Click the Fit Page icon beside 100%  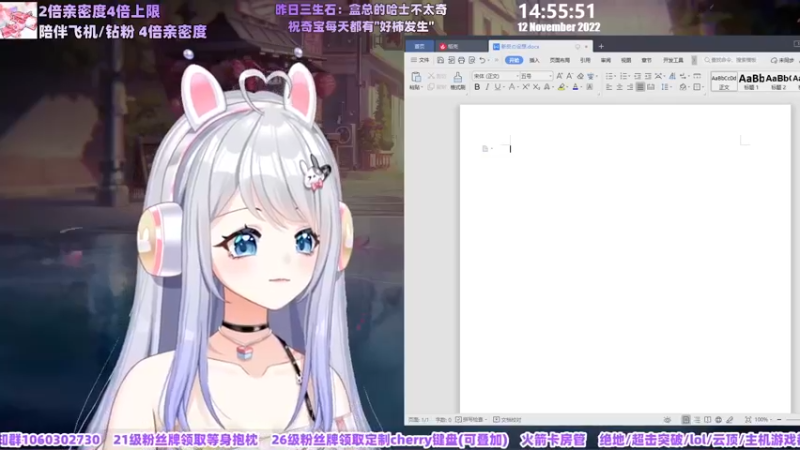[748, 419]
